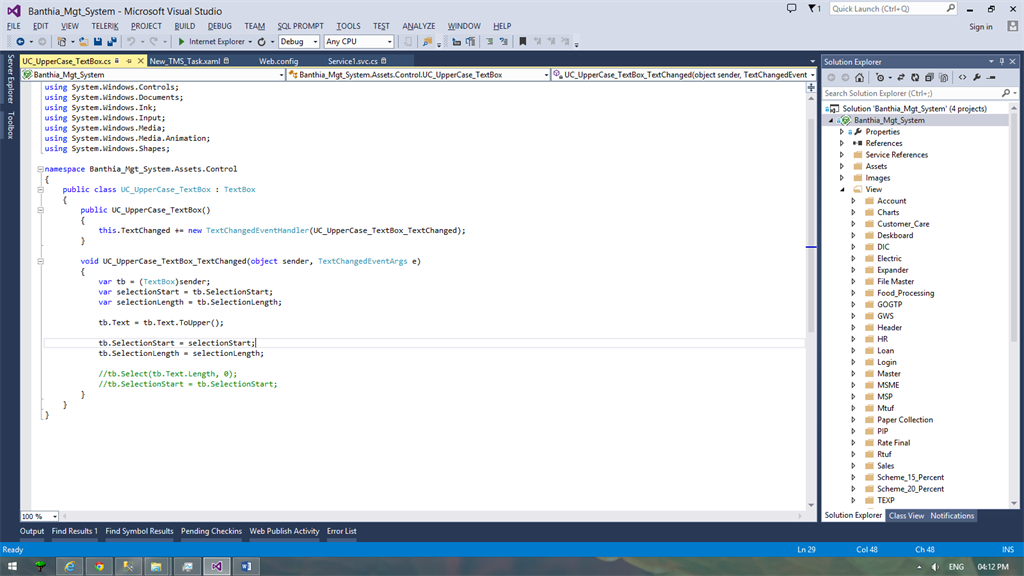Click the Properties wrench icon in Solution Explorer
This screenshot has height=576, width=1024.
(978, 77)
